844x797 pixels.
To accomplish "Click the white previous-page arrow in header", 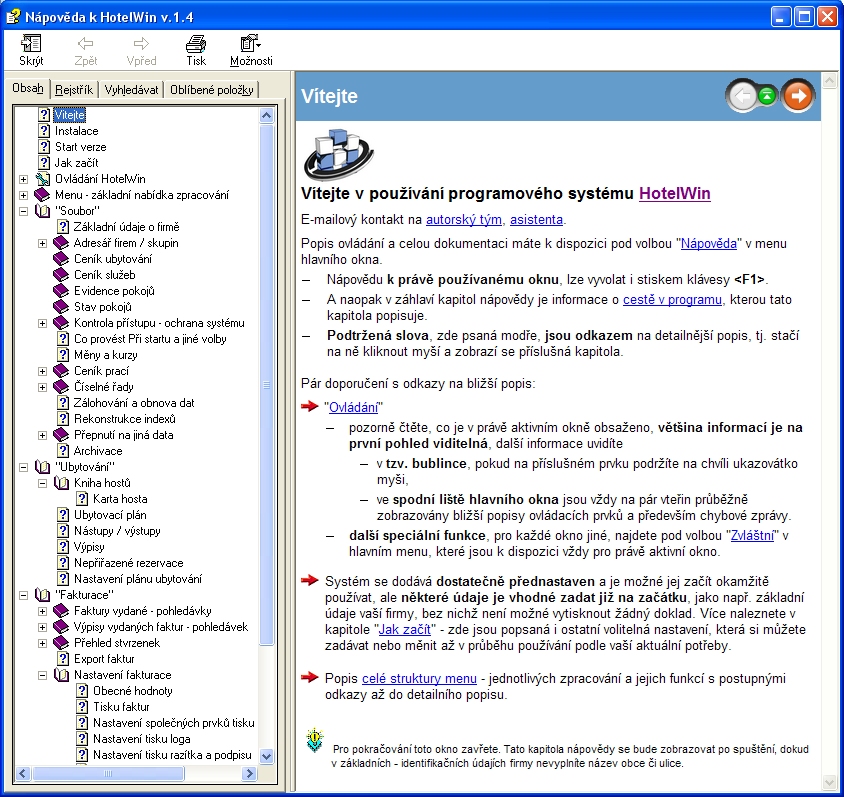I will [743, 96].
